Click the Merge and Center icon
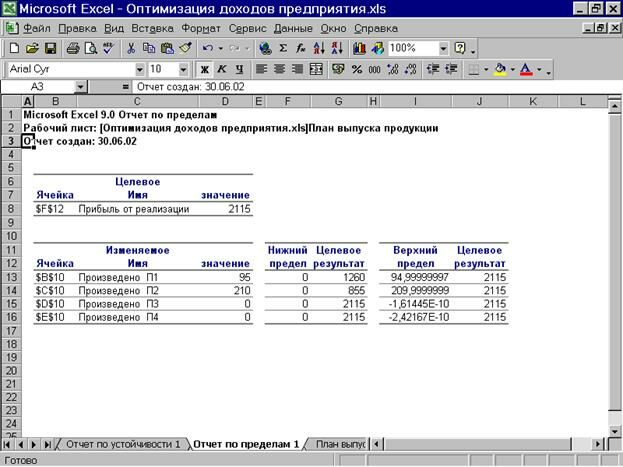This screenshot has width=623, height=467. (316, 70)
